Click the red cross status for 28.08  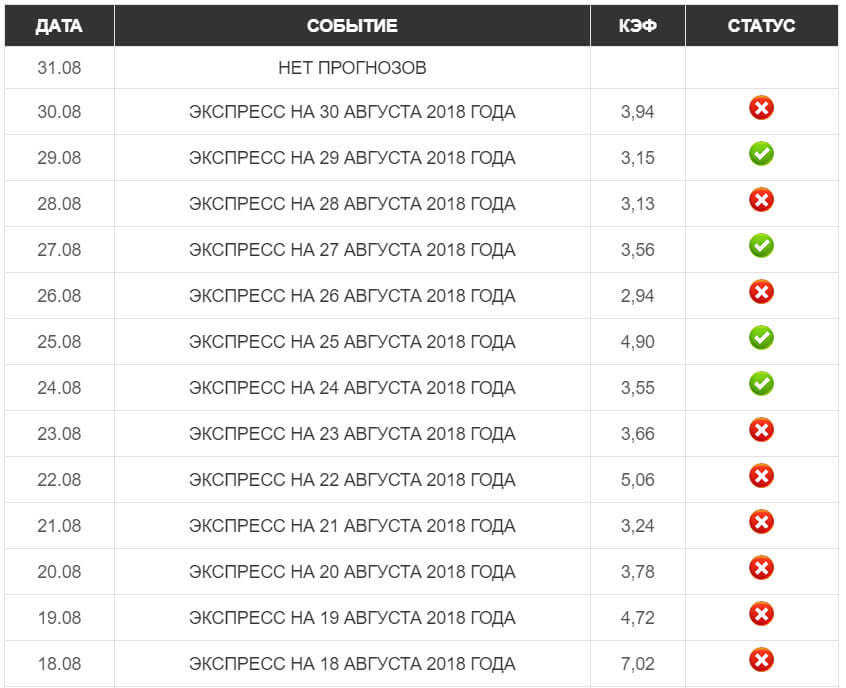pos(761,201)
